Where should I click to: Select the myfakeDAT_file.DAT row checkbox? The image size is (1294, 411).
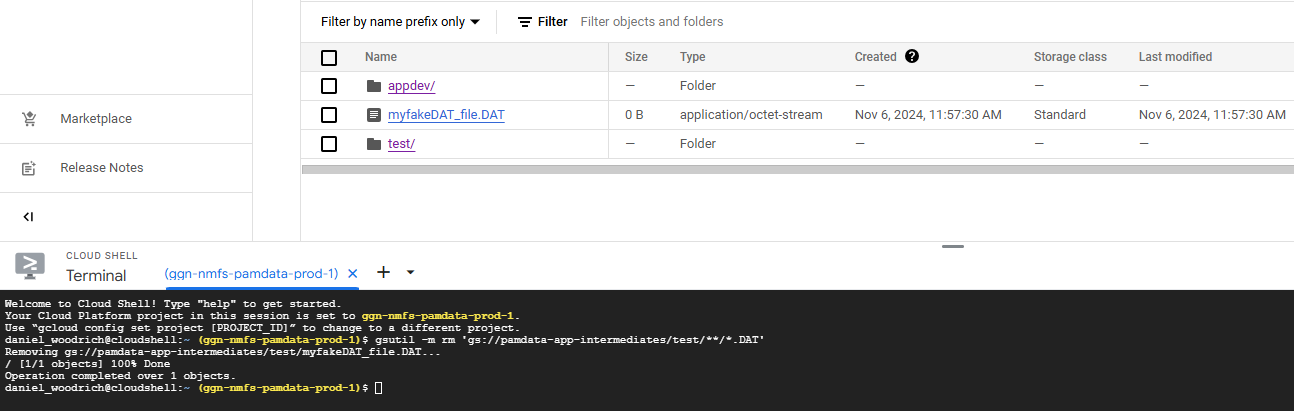[x=329, y=115]
